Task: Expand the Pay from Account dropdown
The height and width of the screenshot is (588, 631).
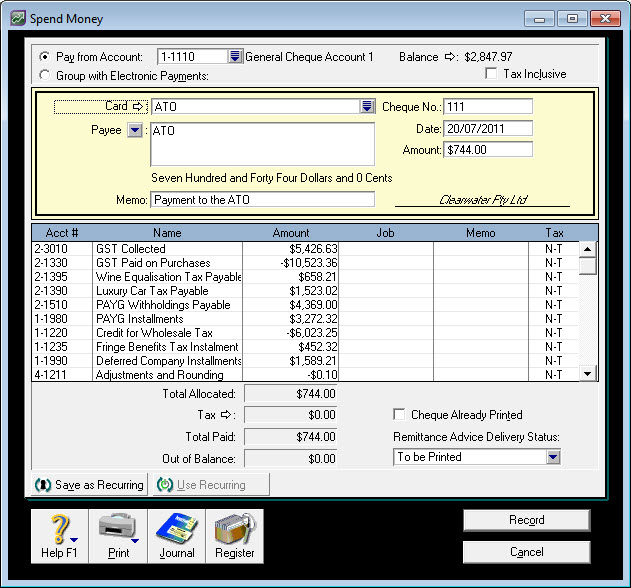Action: point(235,57)
